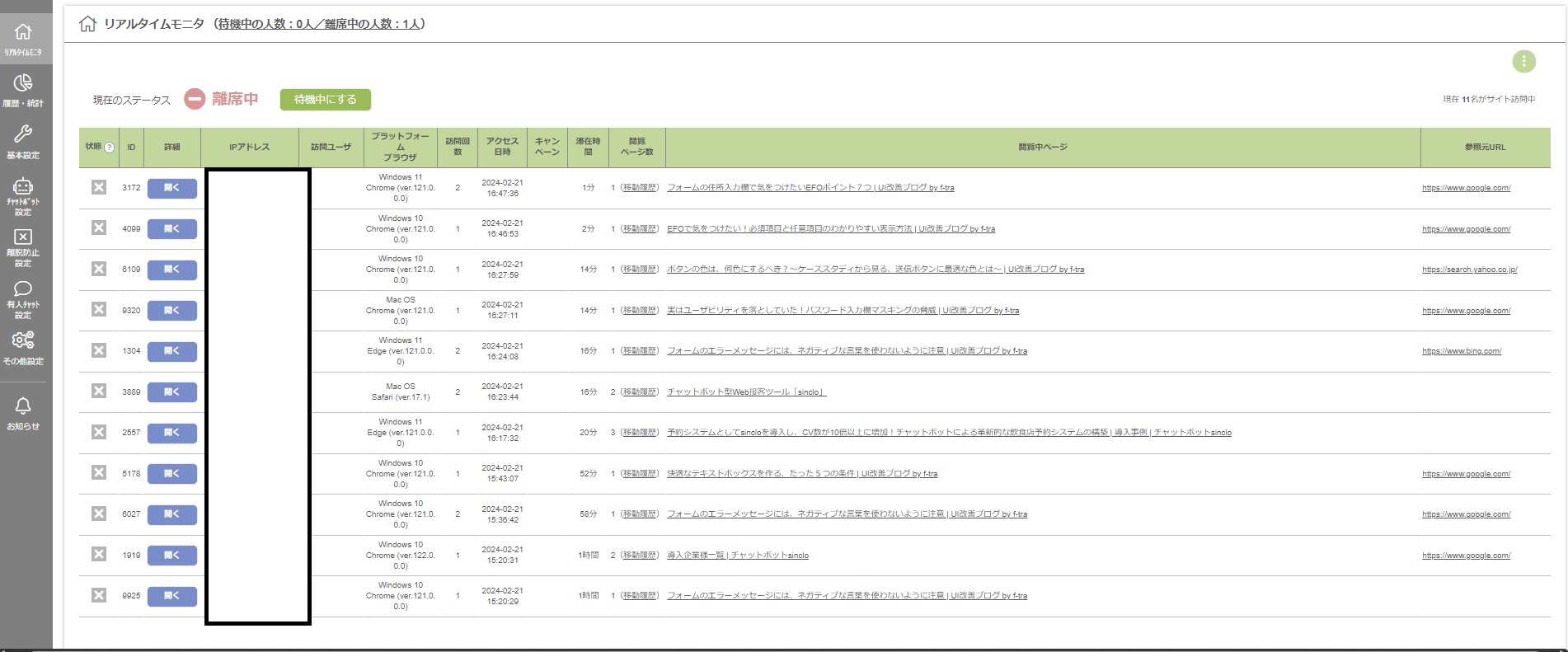This screenshot has width=1568, height=652.
Task: Open the パスワード入力欄マスキング page link
Action: (843, 311)
